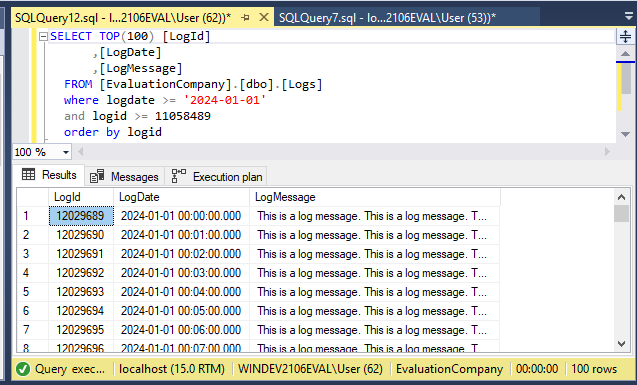
Task: Click the editor scroll down arrow
Action: click(x=625, y=134)
